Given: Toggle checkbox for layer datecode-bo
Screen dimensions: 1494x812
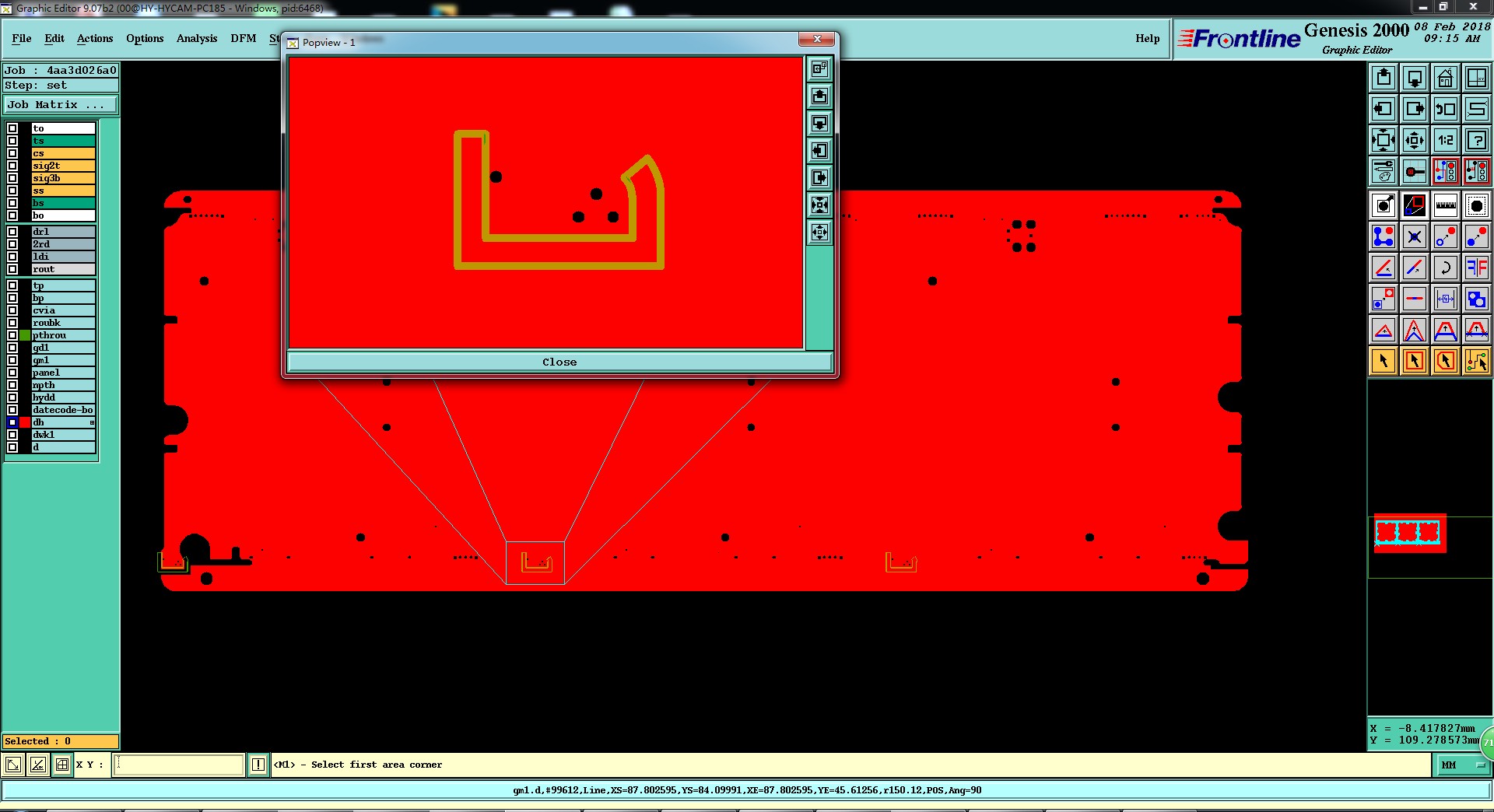Looking at the screenshot, I should [12, 410].
